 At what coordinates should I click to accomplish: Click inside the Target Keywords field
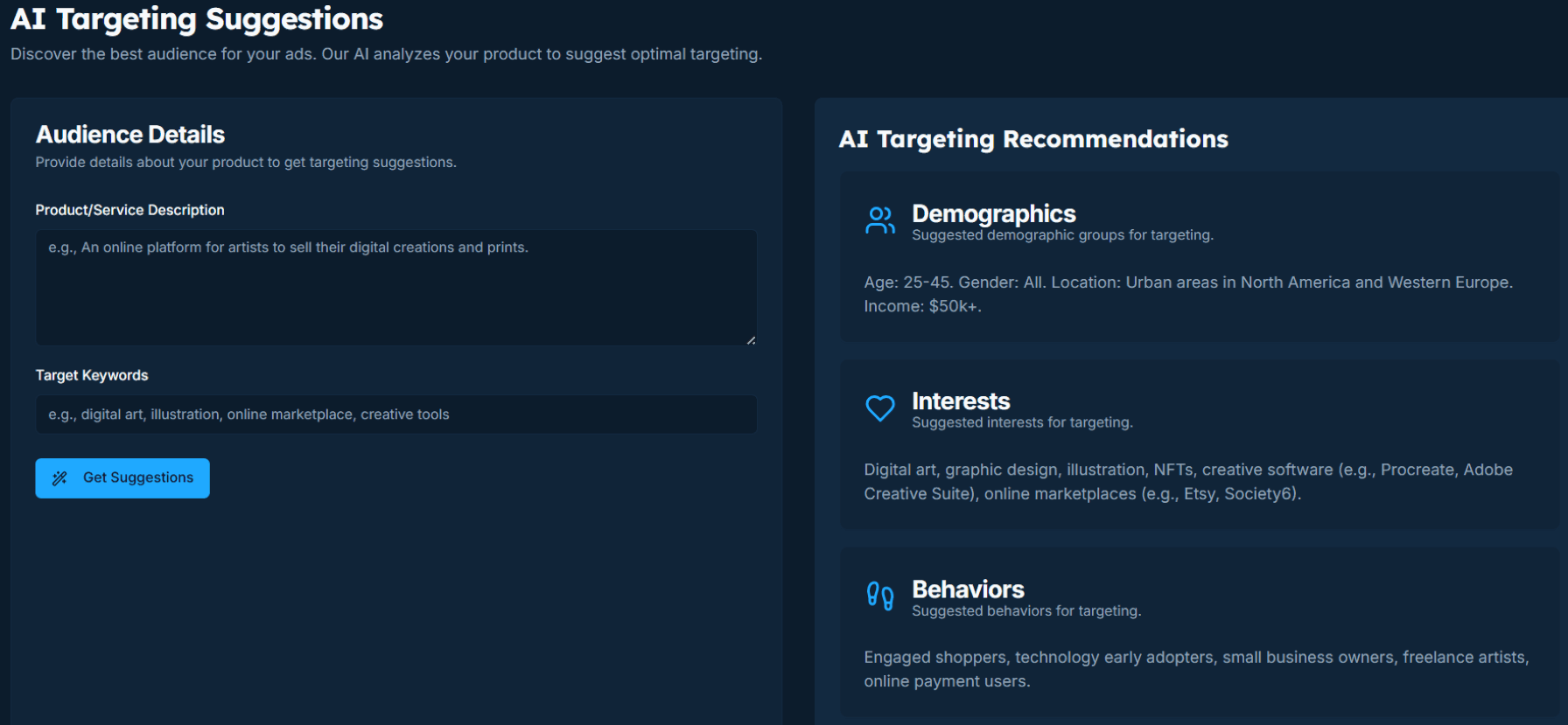[x=395, y=414]
